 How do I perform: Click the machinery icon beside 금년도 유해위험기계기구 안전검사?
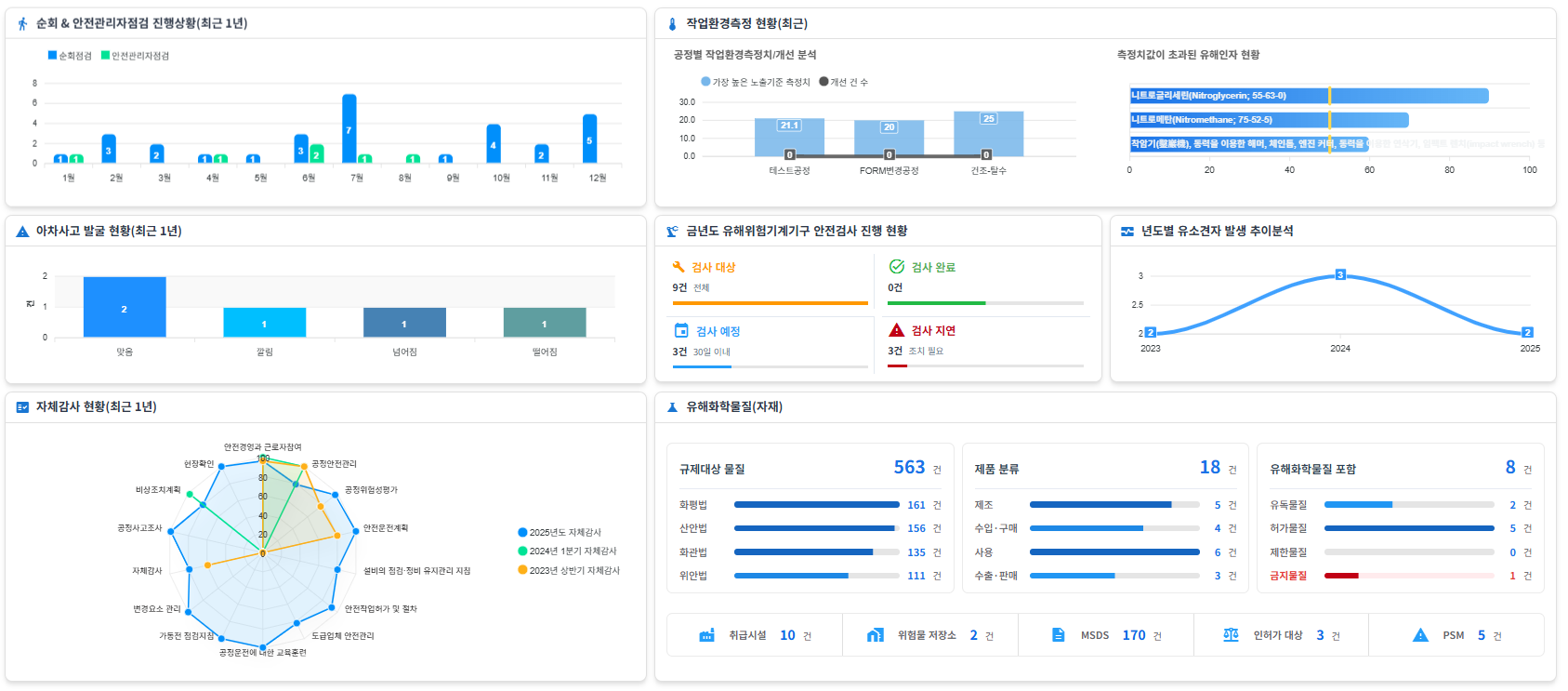pos(672,232)
